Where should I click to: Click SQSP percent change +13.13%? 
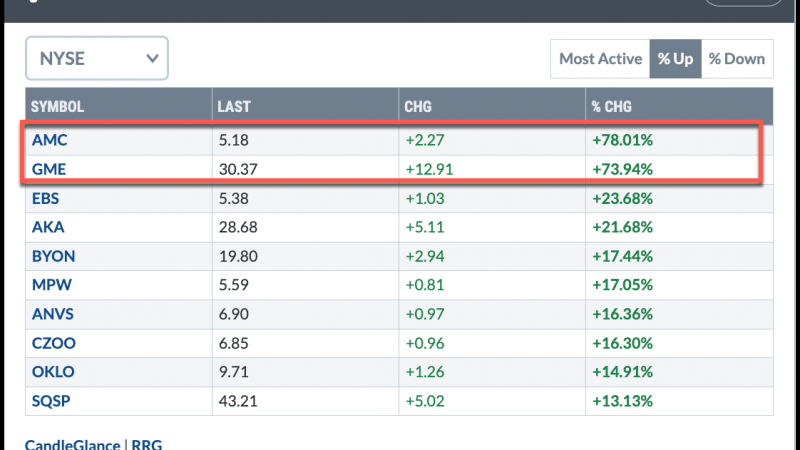tap(622, 401)
